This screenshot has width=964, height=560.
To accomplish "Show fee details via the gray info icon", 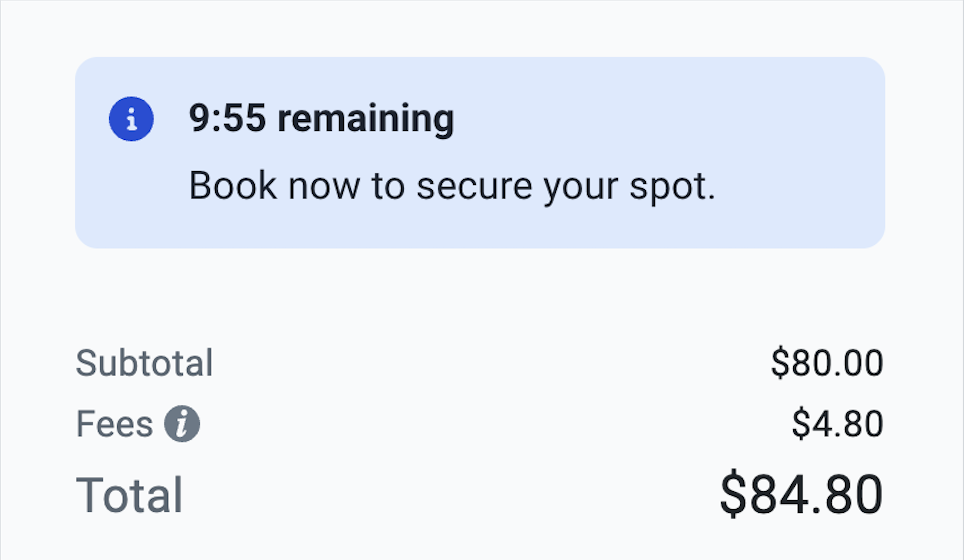I will 182,425.
